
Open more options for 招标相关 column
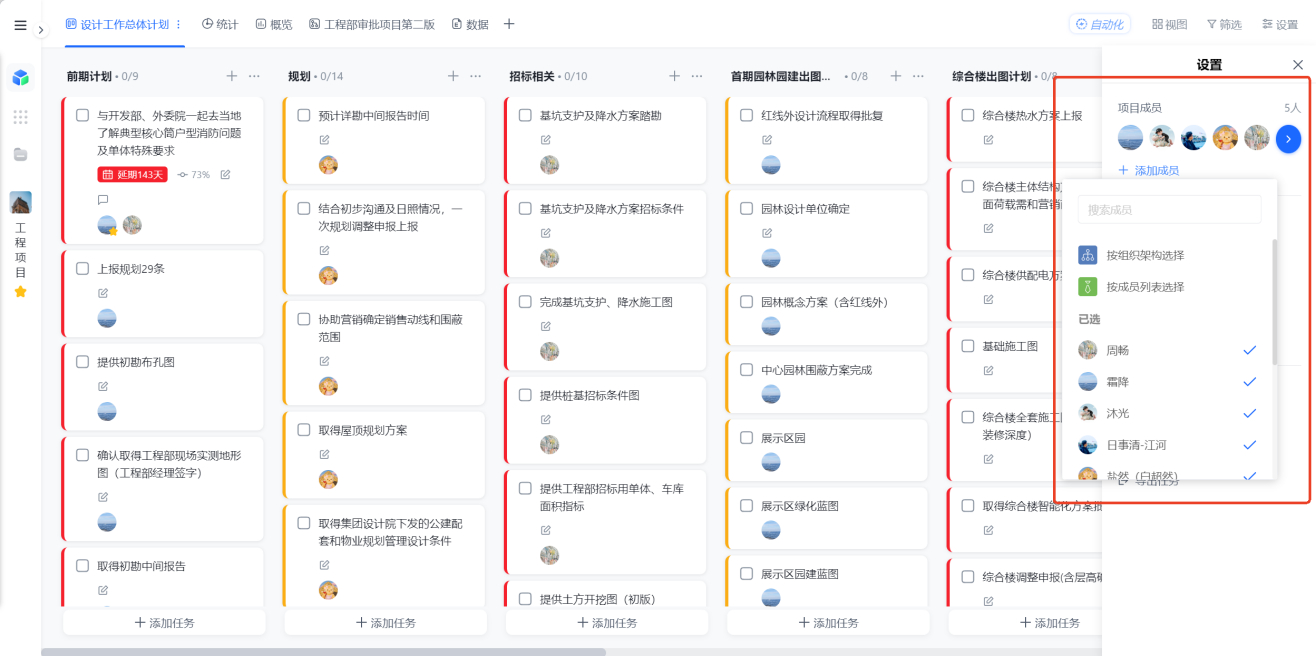(x=697, y=76)
